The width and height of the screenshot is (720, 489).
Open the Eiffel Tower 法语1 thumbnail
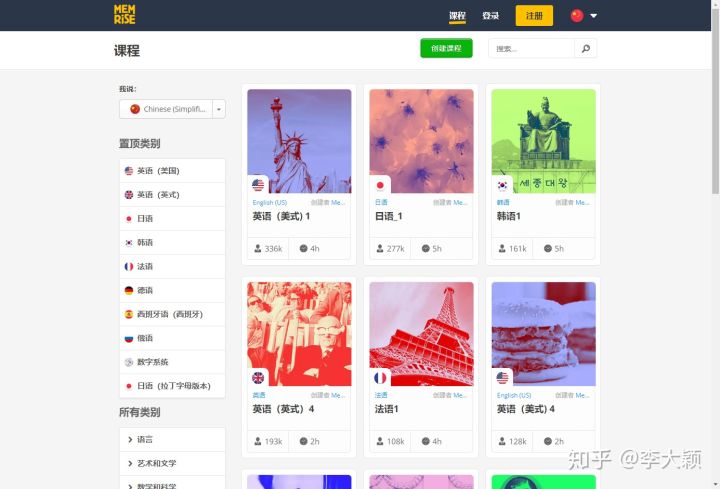pos(422,334)
